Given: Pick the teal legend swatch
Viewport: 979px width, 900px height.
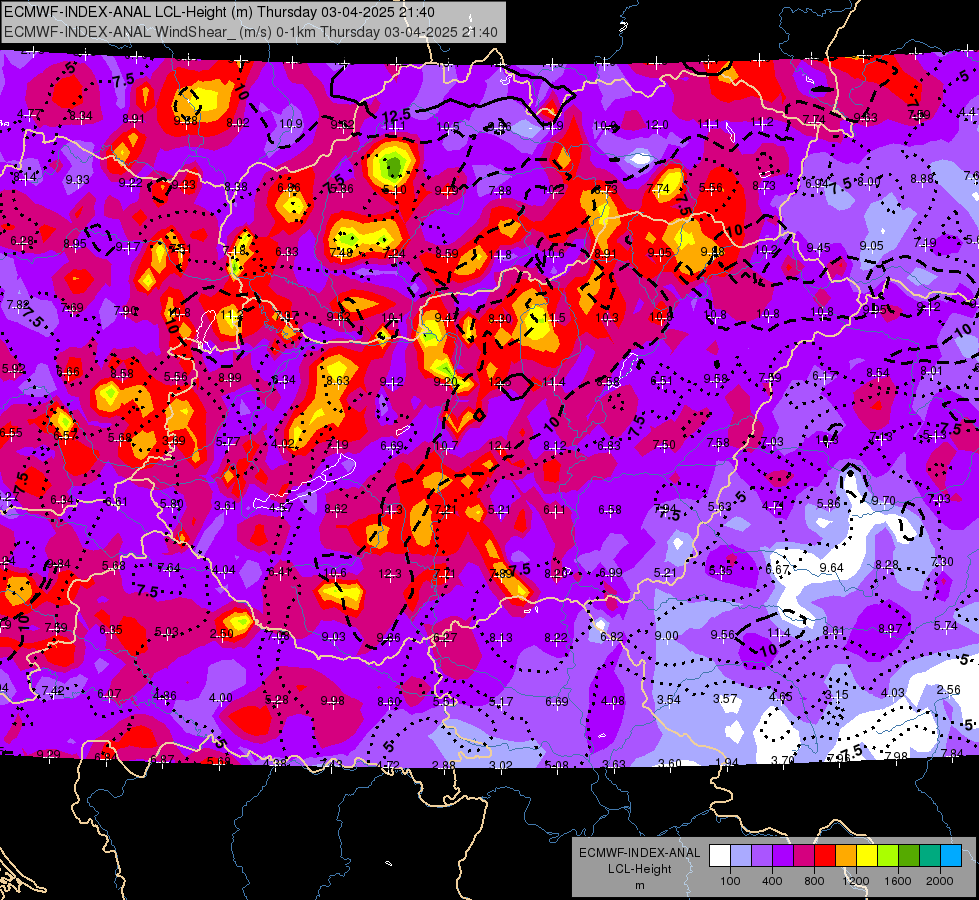Looking at the screenshot, I should pos(930,856).
